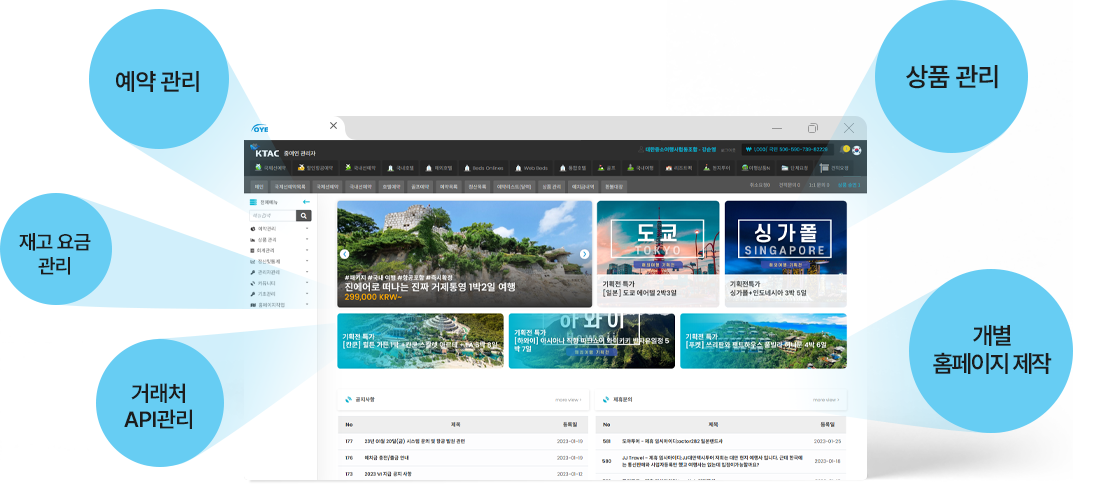The height and width of the screenshot is (490, 1111).
Task: Collapse sidebar with the blue left arrow
Action: click(306, 202)
